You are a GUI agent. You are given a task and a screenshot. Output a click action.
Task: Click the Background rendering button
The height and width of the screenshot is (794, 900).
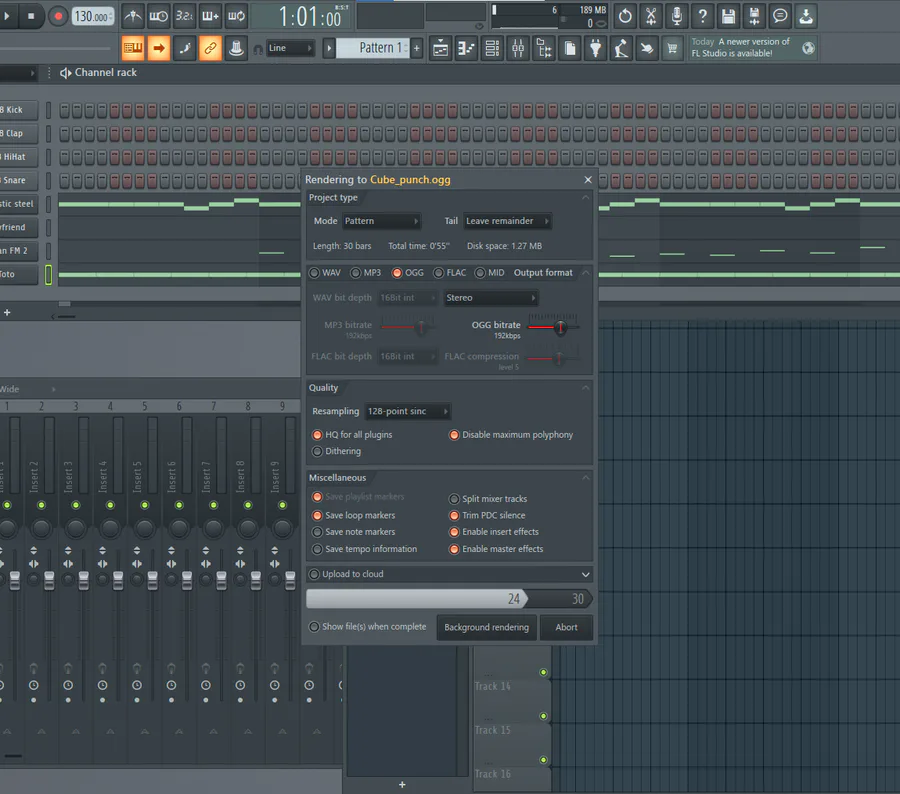tap(487, 628)
